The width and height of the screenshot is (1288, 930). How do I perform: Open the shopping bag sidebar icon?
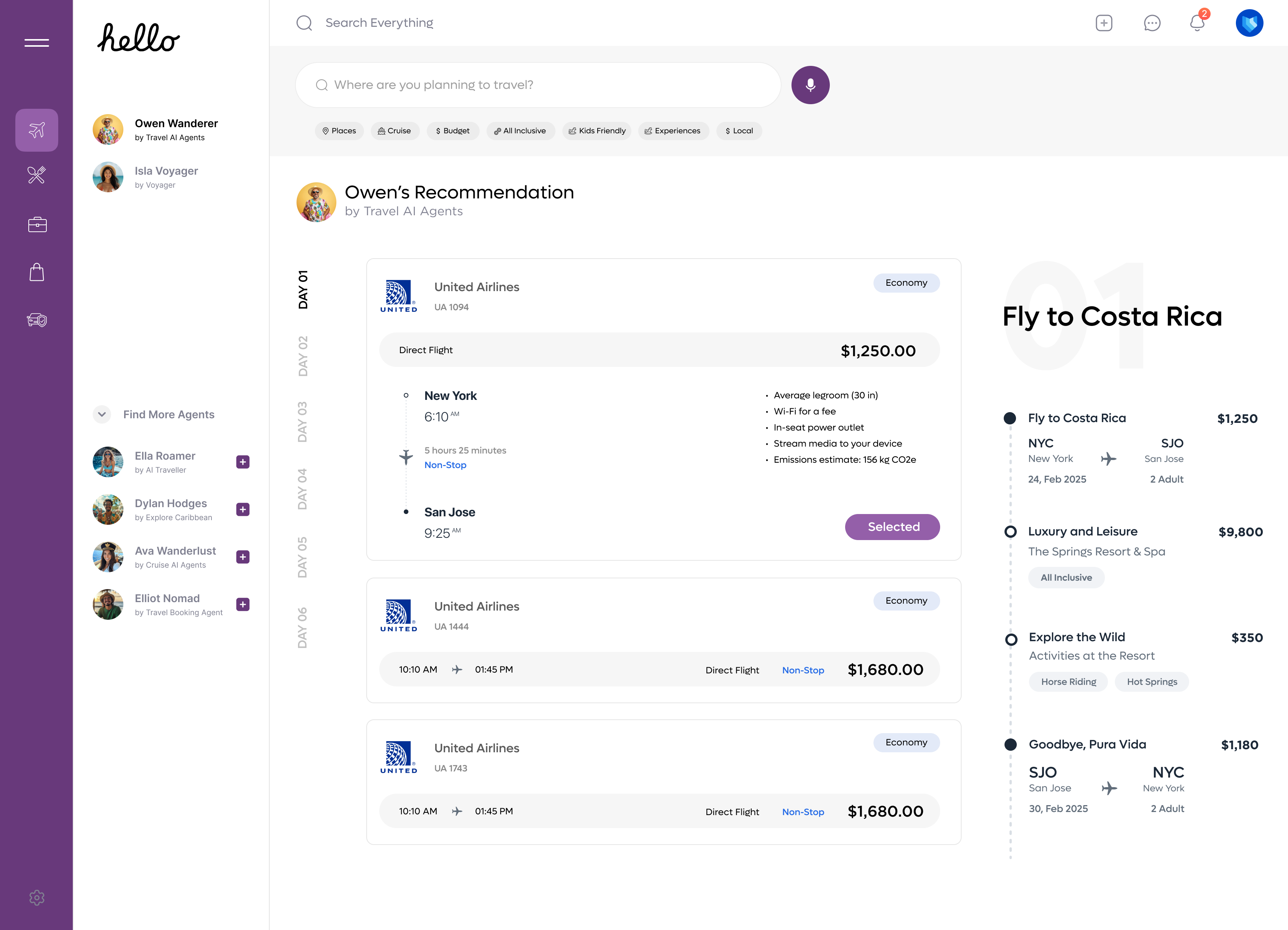36,272
